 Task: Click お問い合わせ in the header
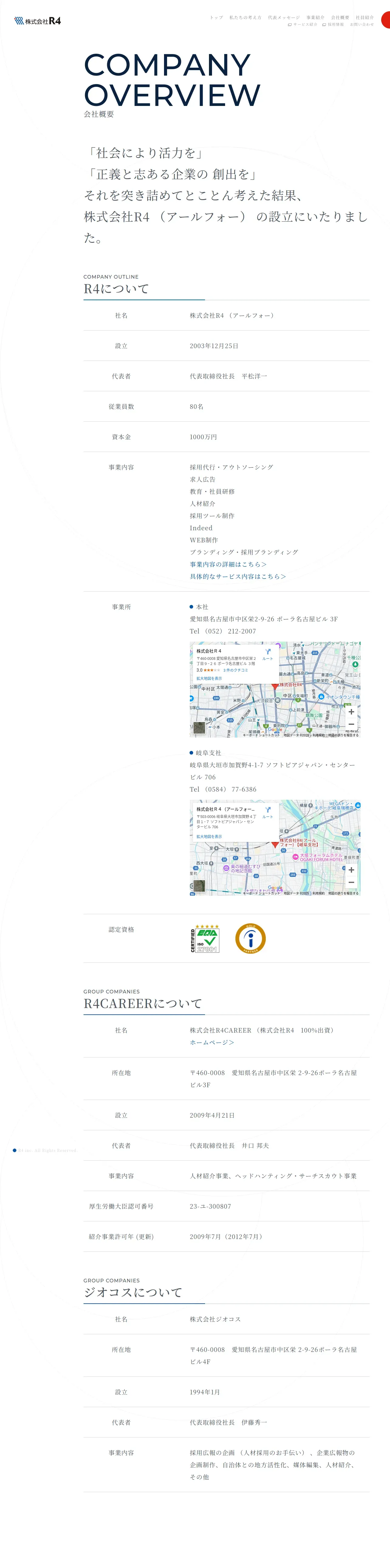pyautogui.click(x=362, y=24)
